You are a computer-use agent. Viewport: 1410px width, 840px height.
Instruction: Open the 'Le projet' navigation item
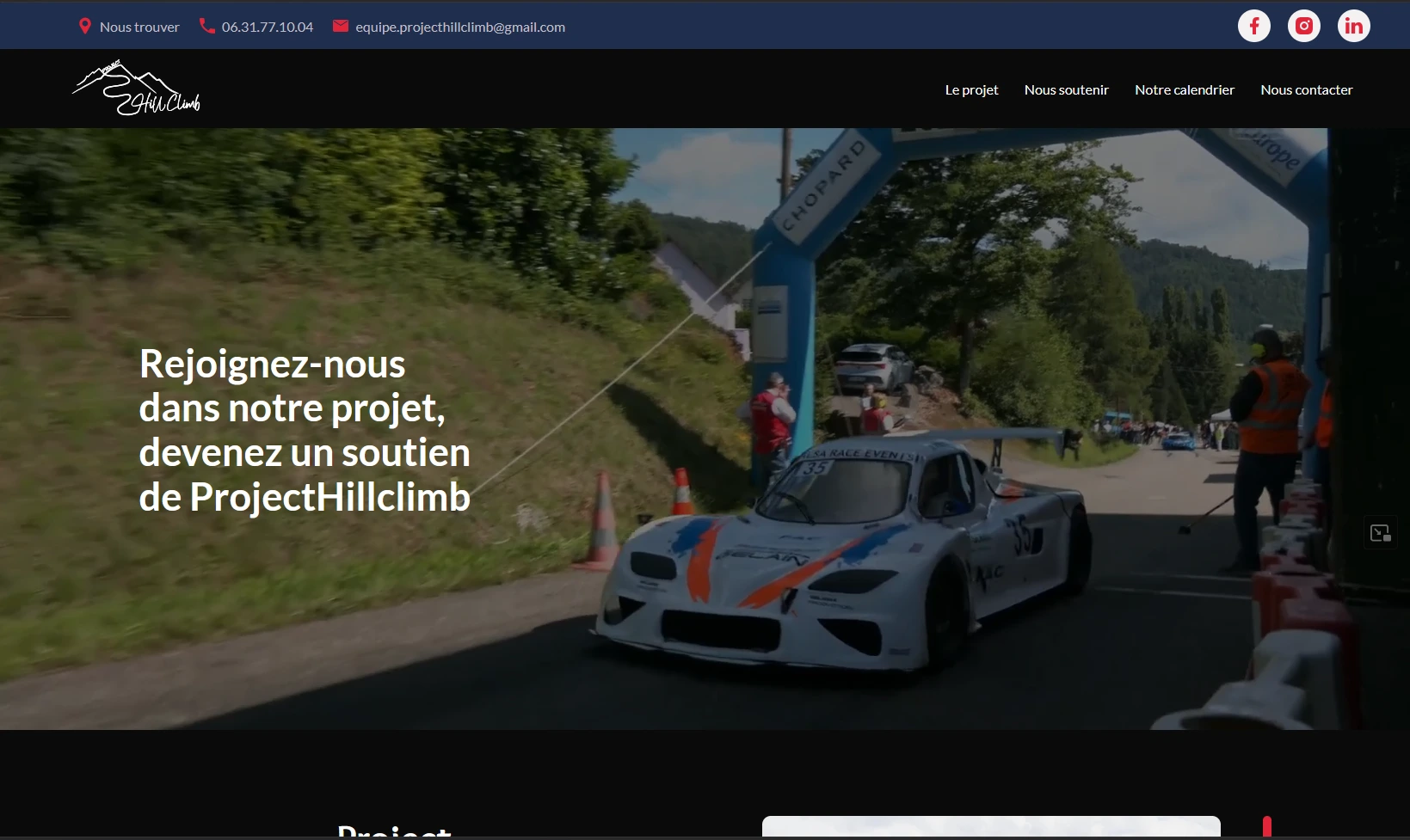click(970, 89)
